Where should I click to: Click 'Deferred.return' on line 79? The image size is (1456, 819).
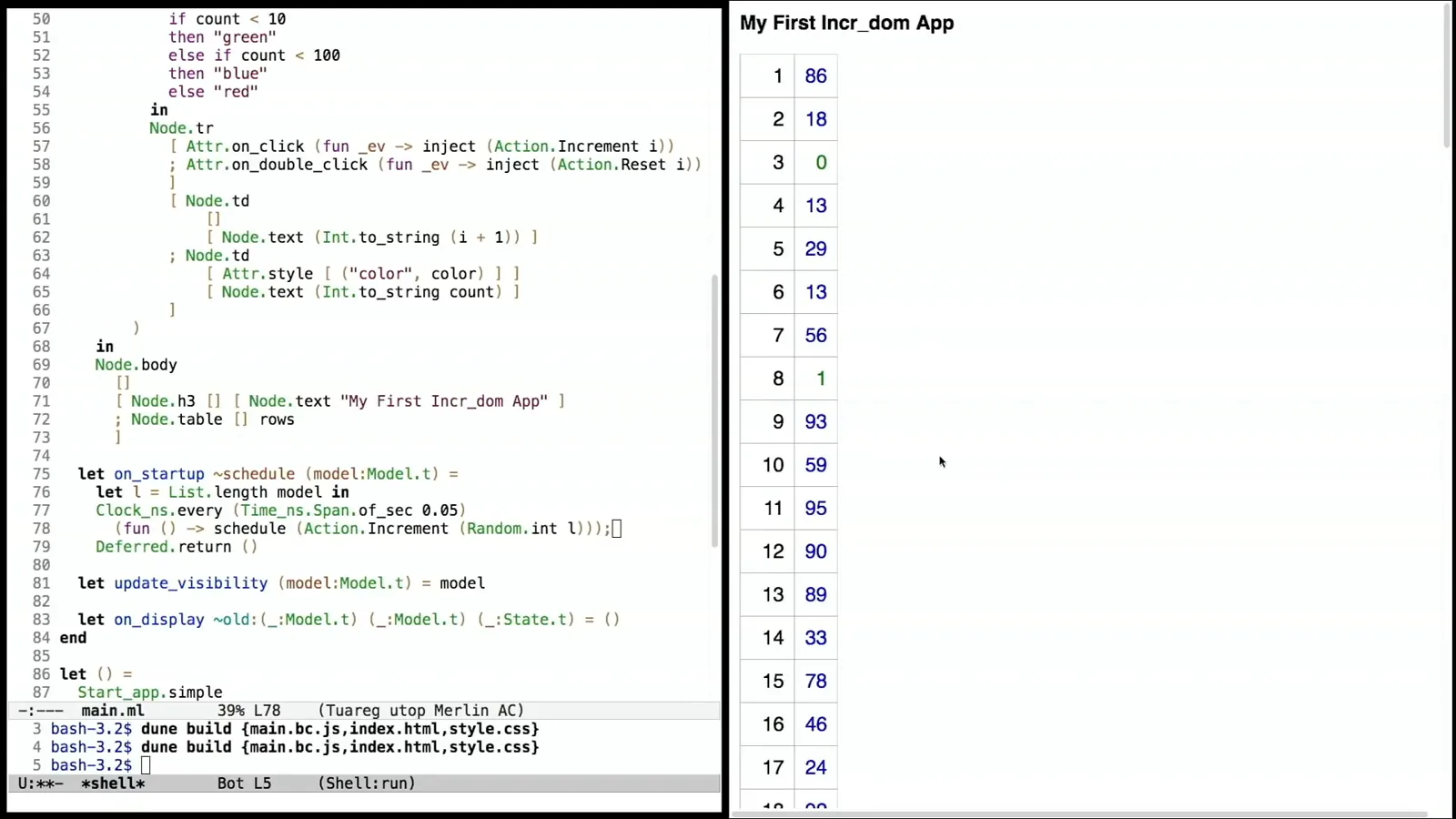coord(164,547)
